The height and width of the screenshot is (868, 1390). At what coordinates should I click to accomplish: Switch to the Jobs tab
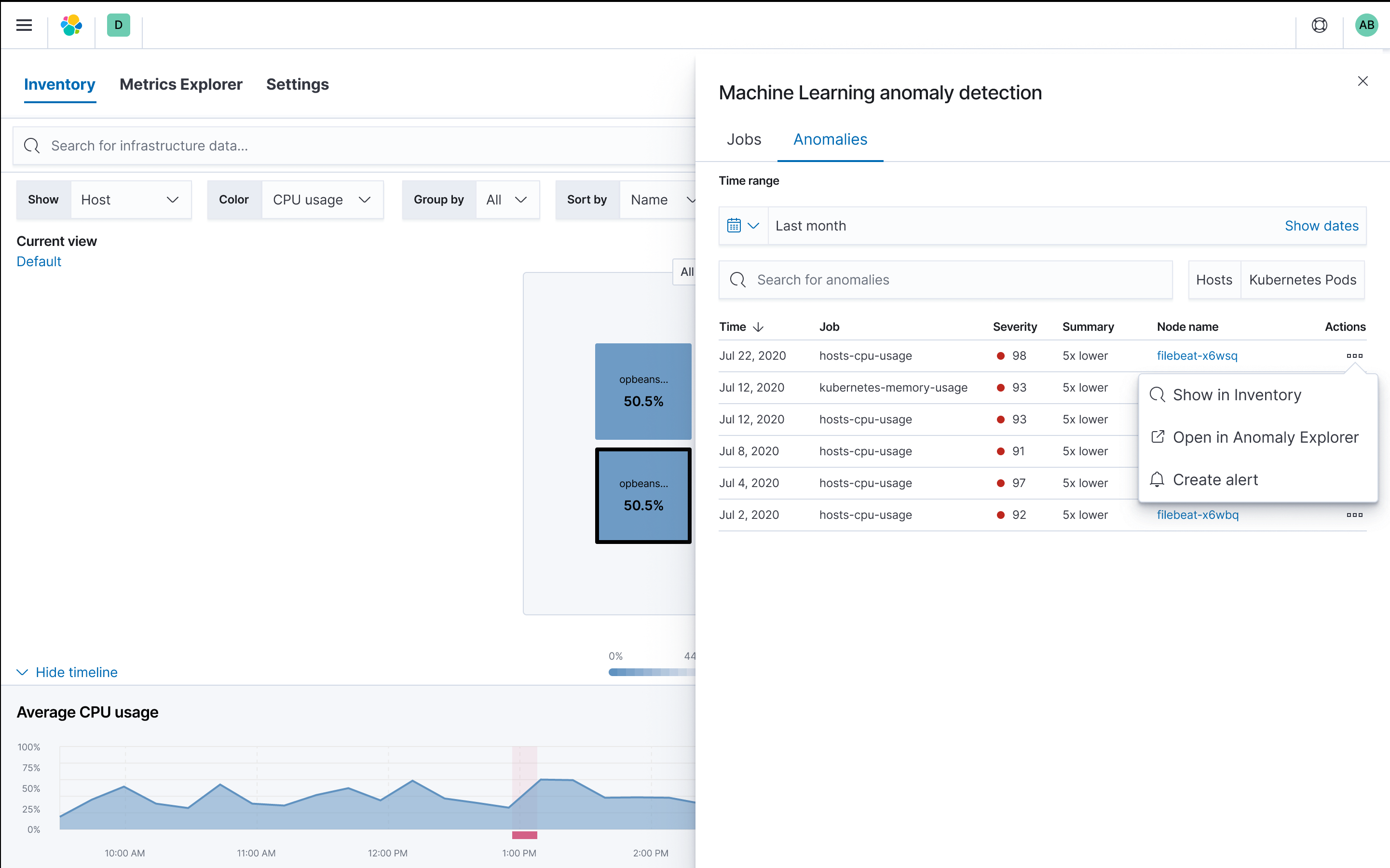click(744, 139)
